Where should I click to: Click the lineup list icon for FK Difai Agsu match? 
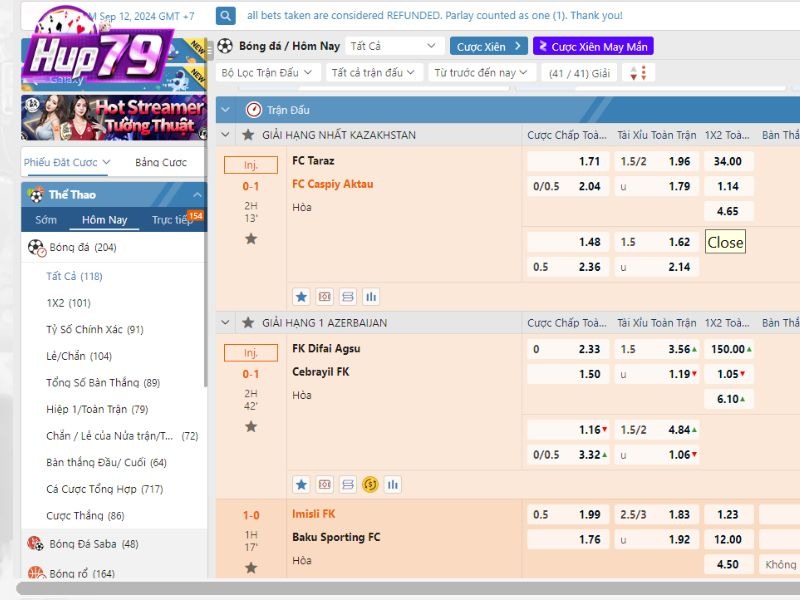(347, 485)
